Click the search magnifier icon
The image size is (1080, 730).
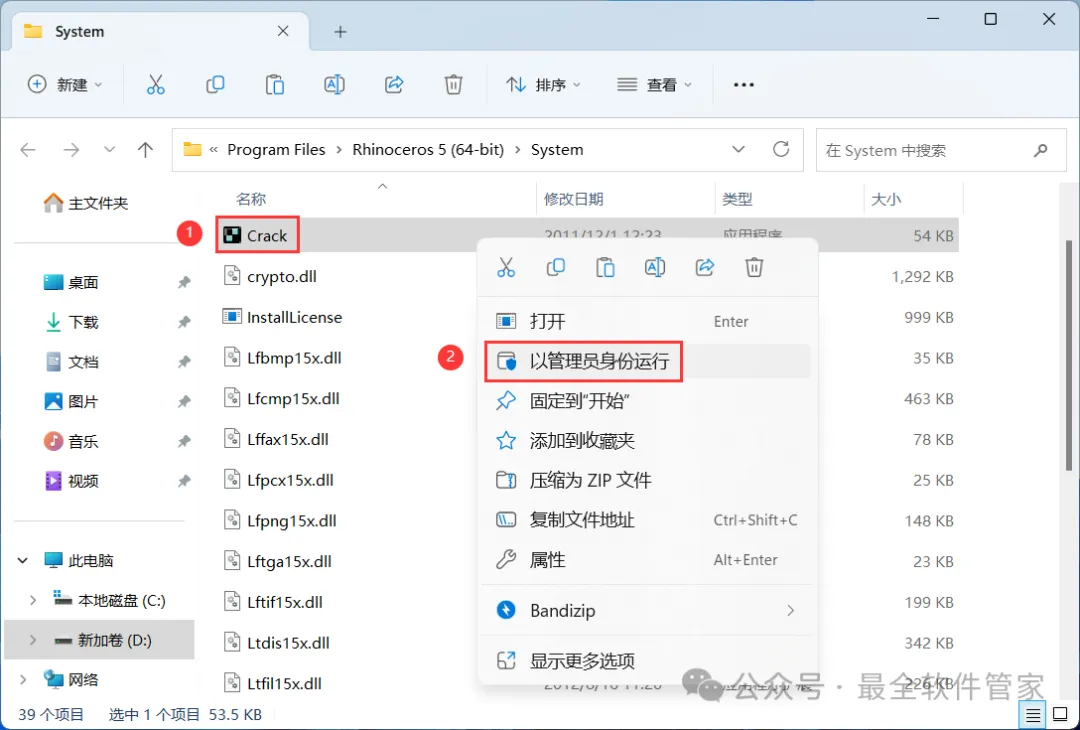pos(1041,150)
